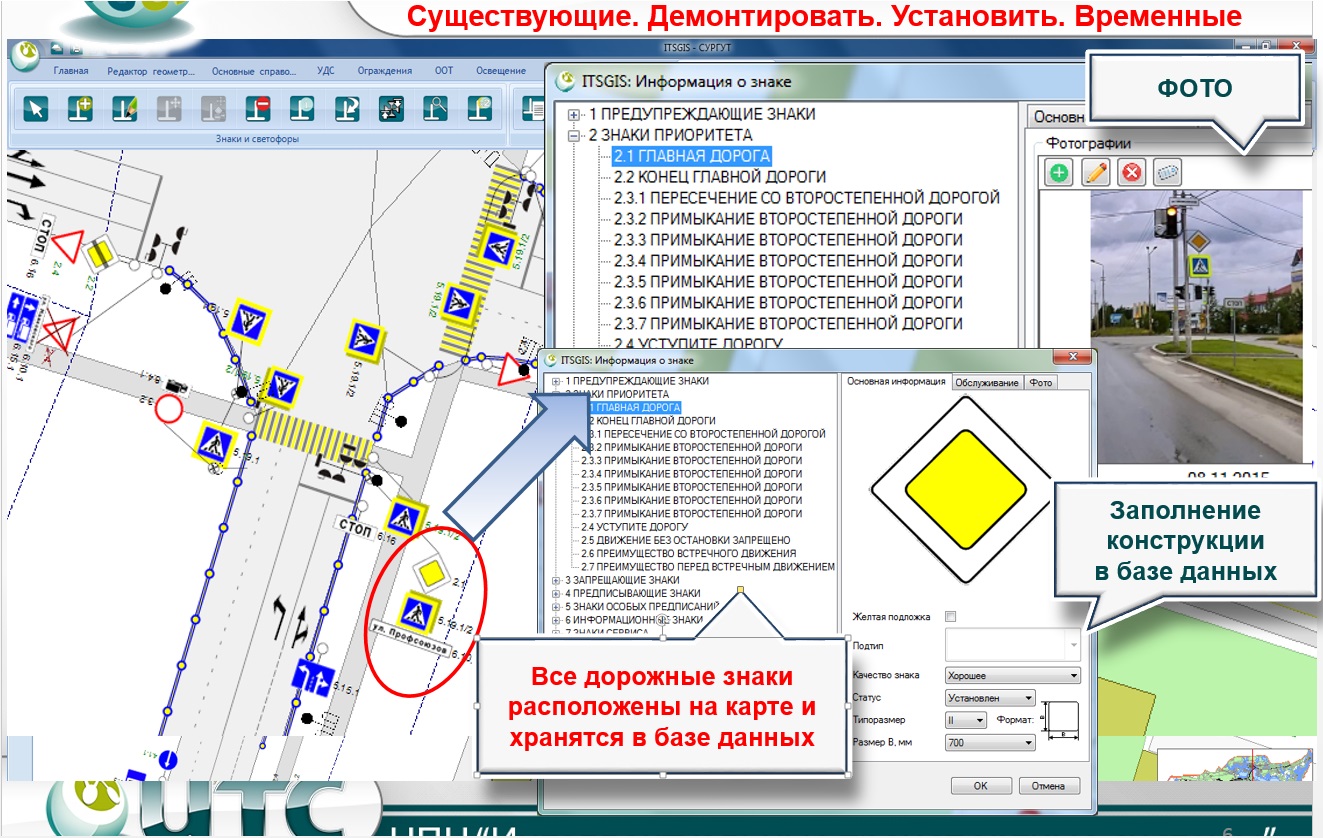This screenshot has width=1323, height=838.
Task: Select 2.3.1 ПЕРЕСЕЧЕНИЕ СО ВТОРОСТЕПЕННОЙ ДОРОГОЙ in the large dialog
Action: pyautogui.click(x=807, y=198)
